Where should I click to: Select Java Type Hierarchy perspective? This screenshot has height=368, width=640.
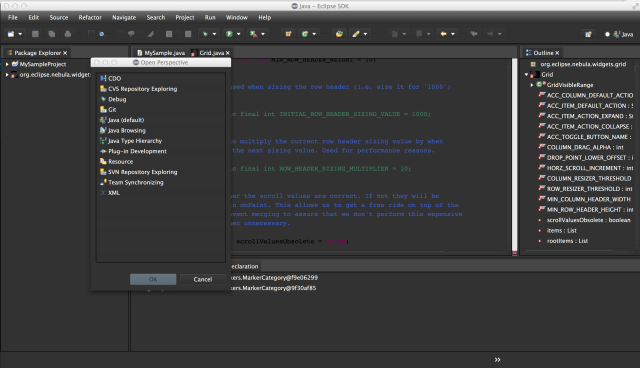pos(131,141)
